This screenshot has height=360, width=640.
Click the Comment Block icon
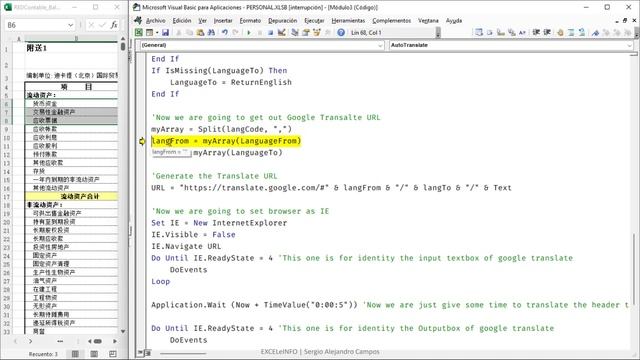click(x=571, y=32)
